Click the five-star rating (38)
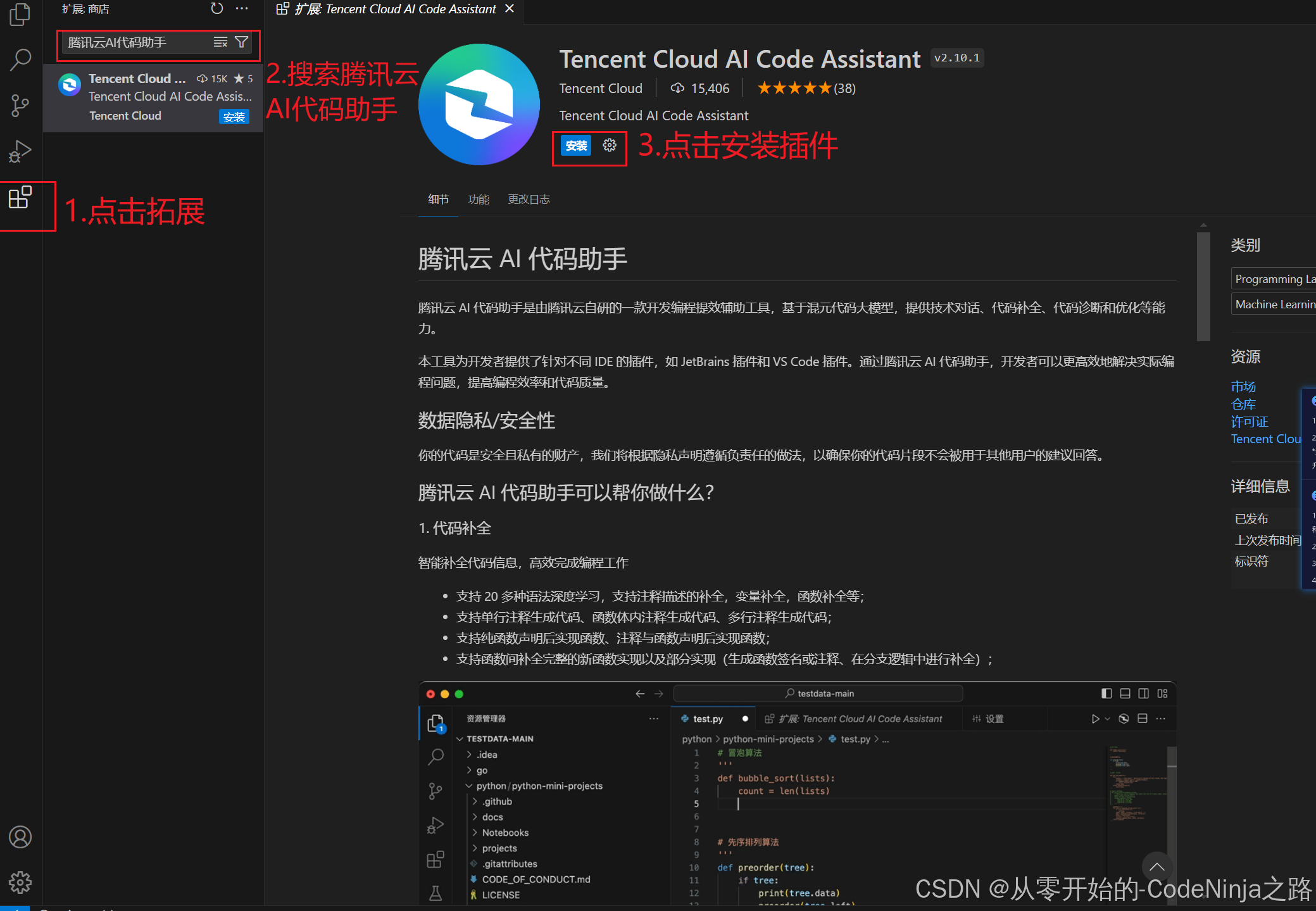Image resolution: width=1316 pixels, height=911 pixels. pos(806,89)
